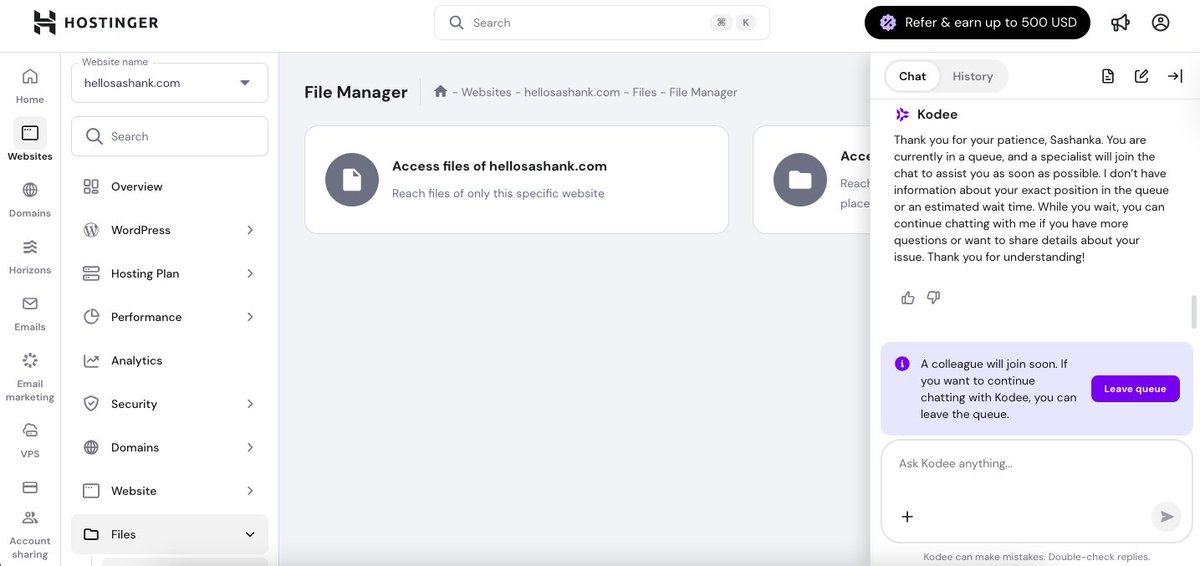Click Refer & earn up to 500 USD
The image size is (1200, 566).
click(x=977, y=22)
